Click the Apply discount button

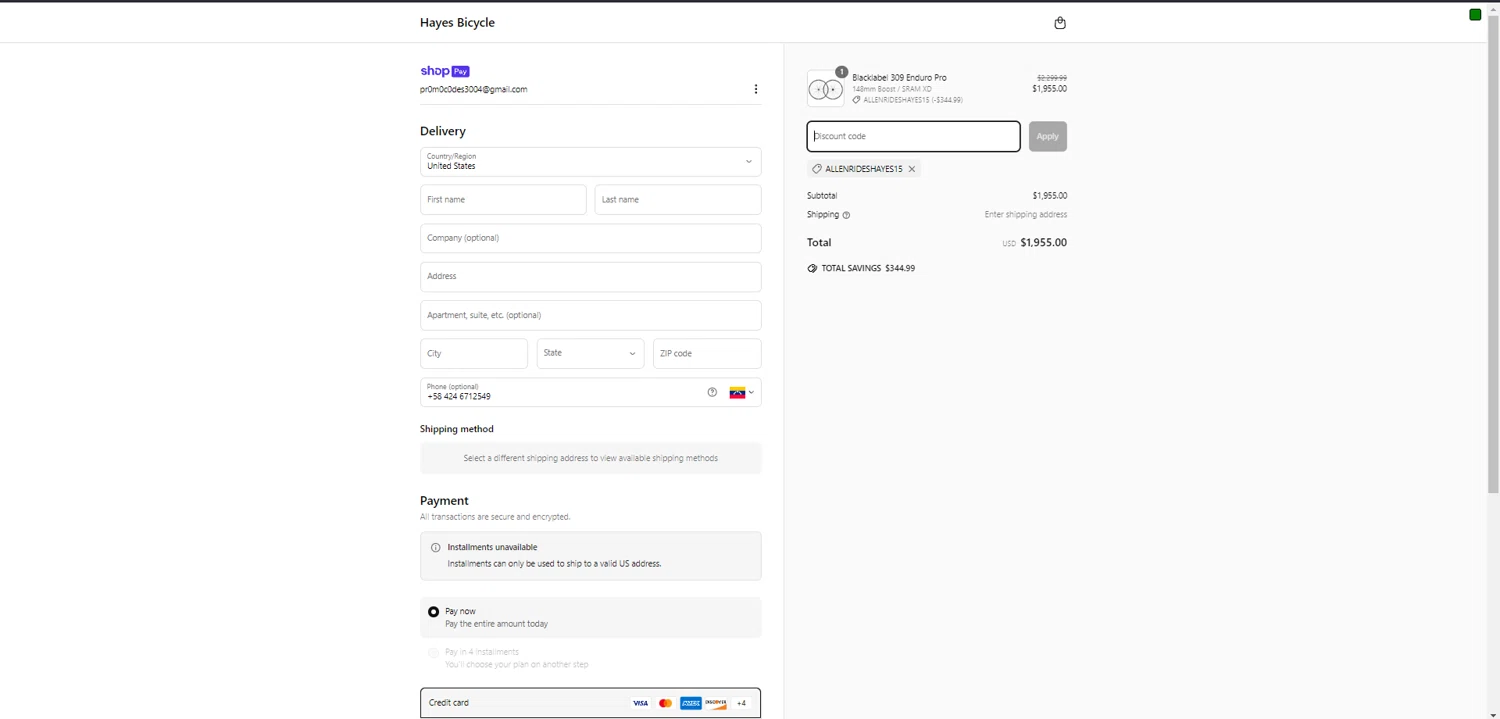click(1047, 136)
